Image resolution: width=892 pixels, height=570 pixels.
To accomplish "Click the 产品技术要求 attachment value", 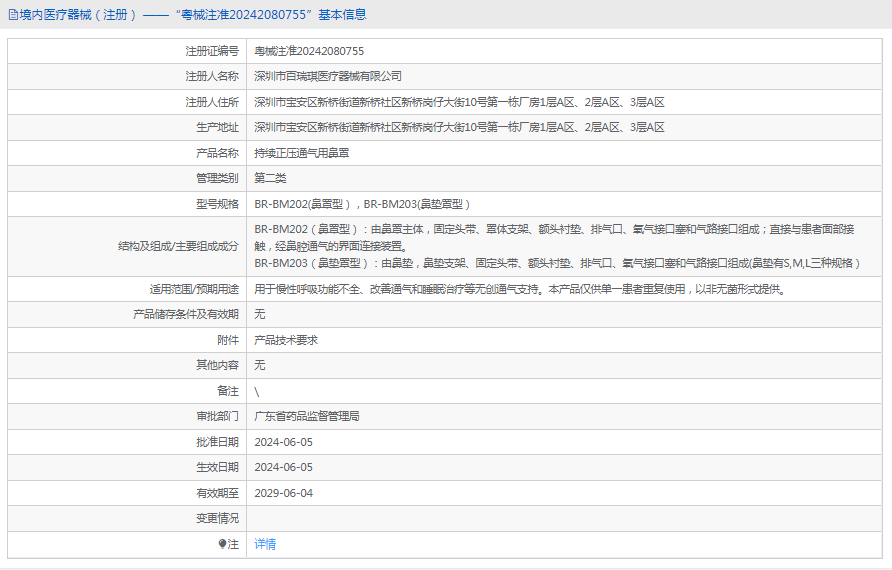I will coord(286,340).
